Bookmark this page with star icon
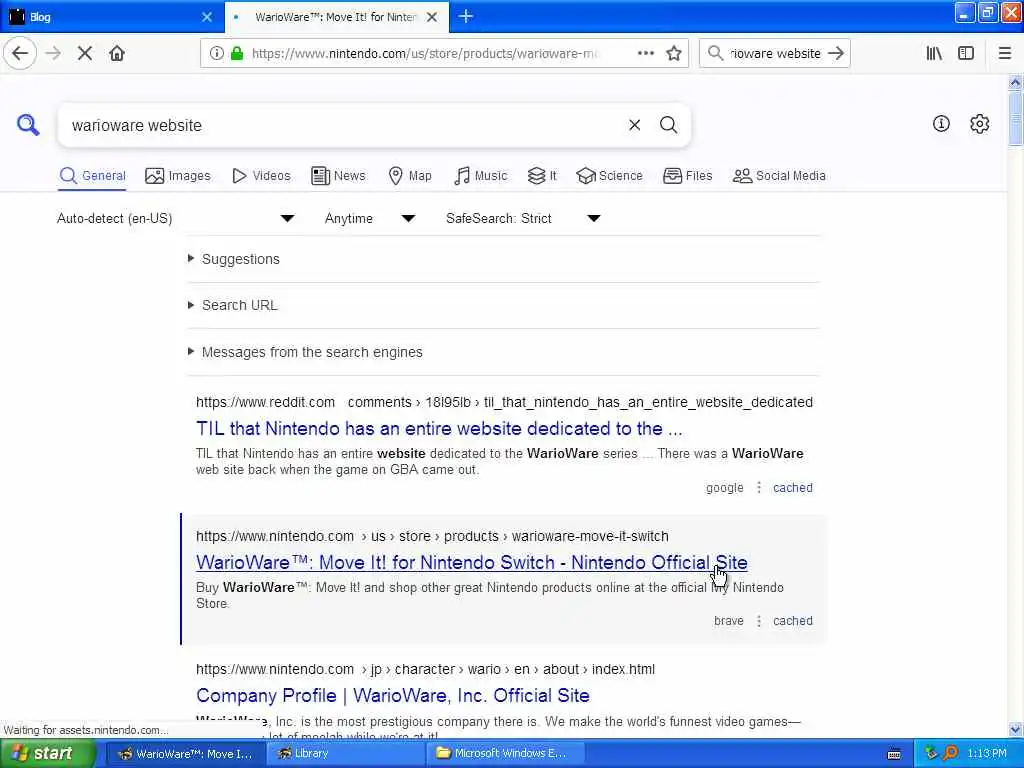This screenshot has width=1024, height=768. [x=674, y=54]
